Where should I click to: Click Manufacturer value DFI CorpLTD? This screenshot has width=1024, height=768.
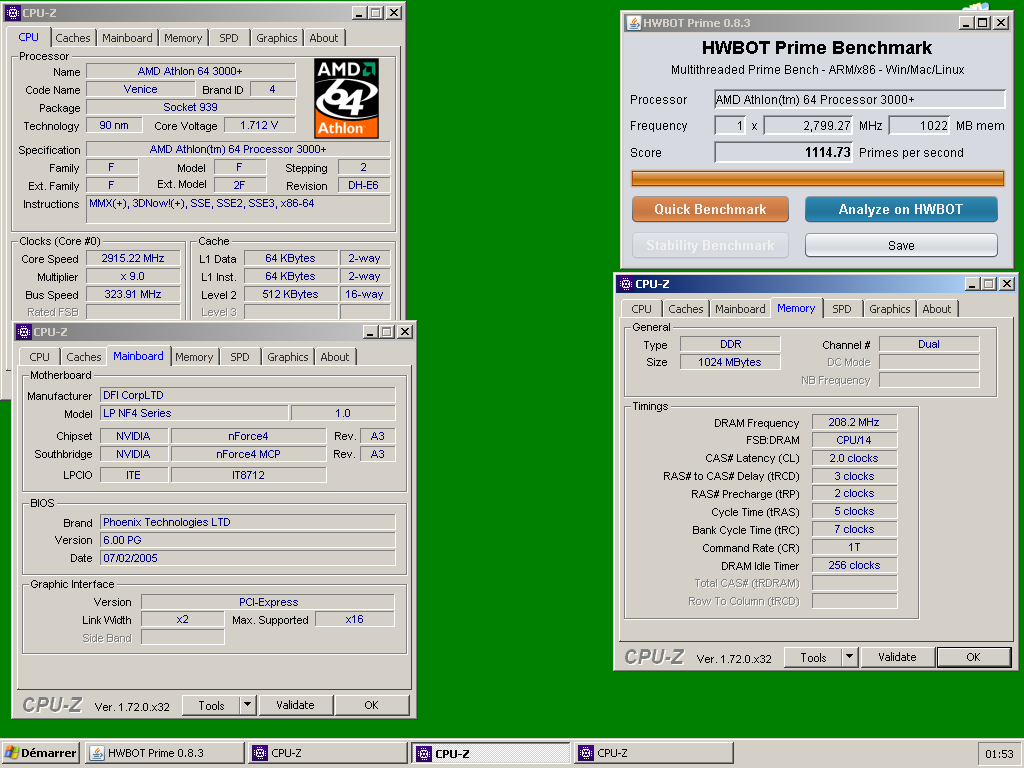(248, 395)
